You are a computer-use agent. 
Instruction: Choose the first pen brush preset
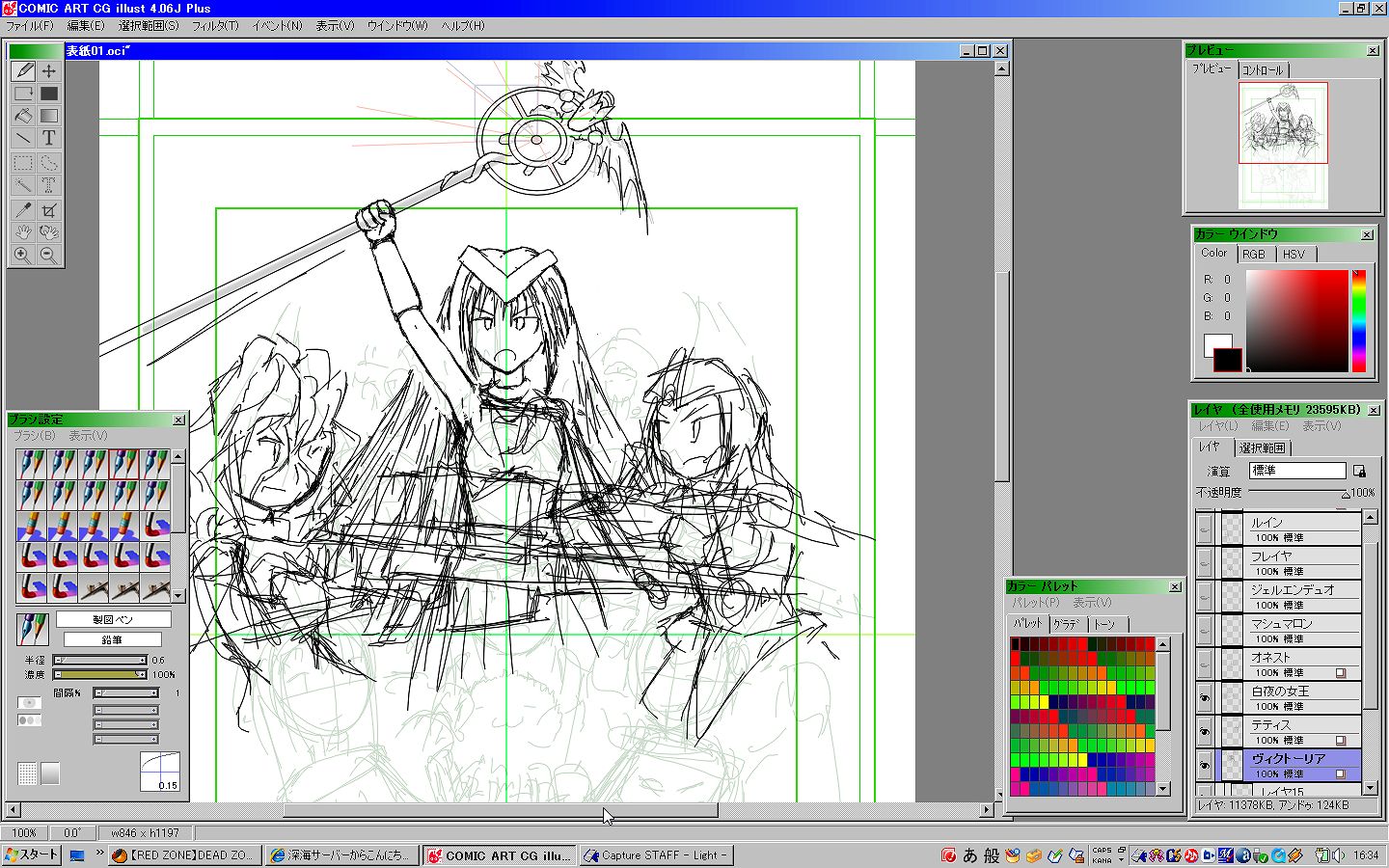(32, 464)
